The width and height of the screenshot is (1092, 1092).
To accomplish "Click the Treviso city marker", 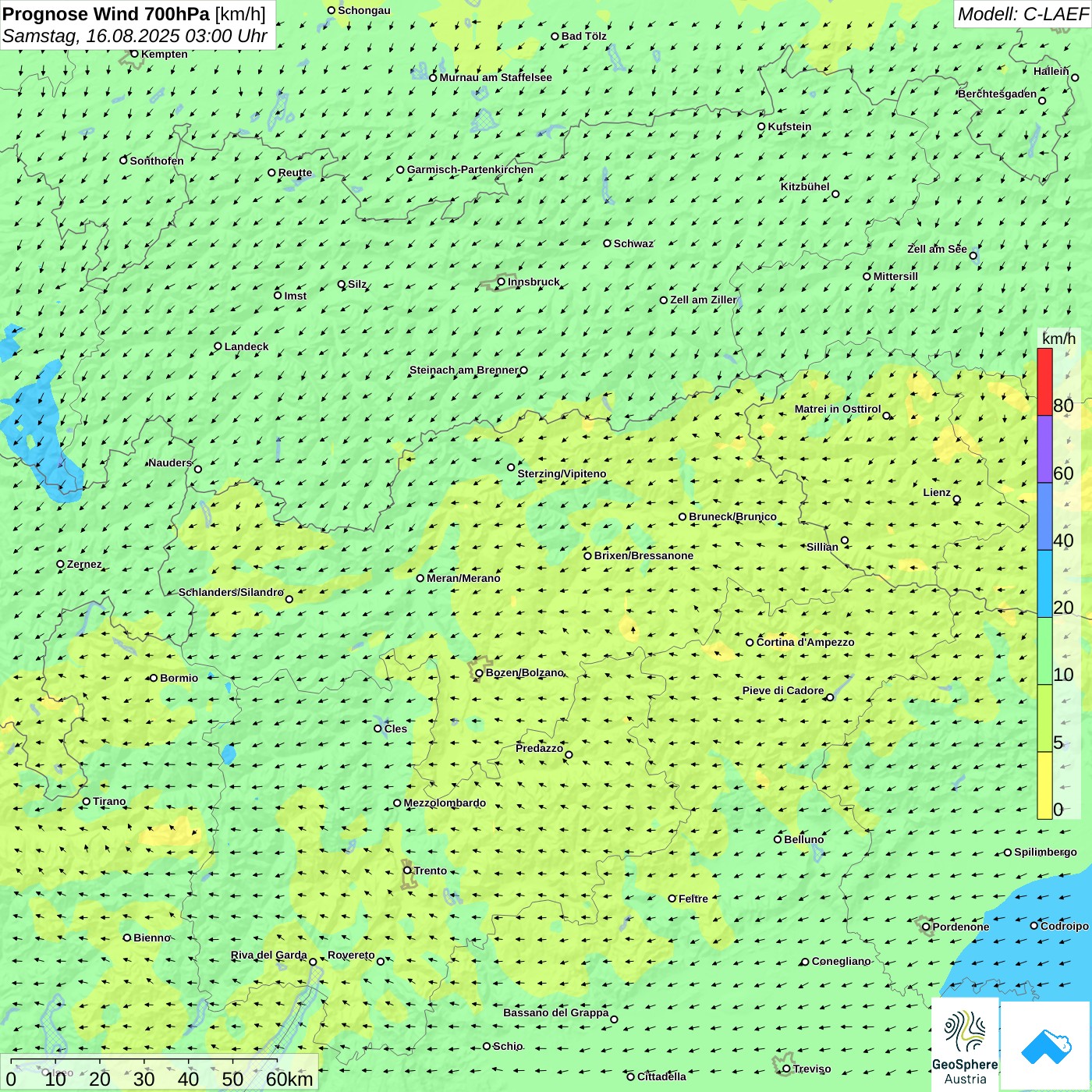I will (787, 1069).
